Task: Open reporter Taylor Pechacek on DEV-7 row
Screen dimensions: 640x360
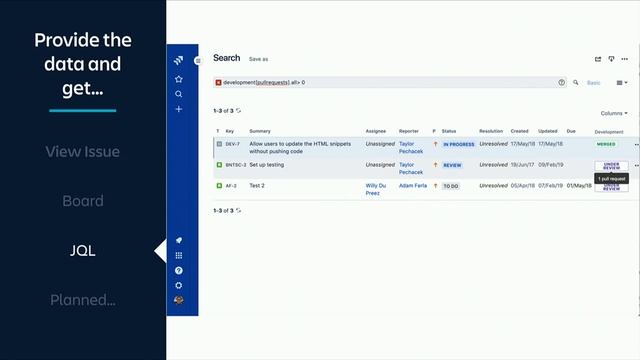Action: click(x=411, y=148)
